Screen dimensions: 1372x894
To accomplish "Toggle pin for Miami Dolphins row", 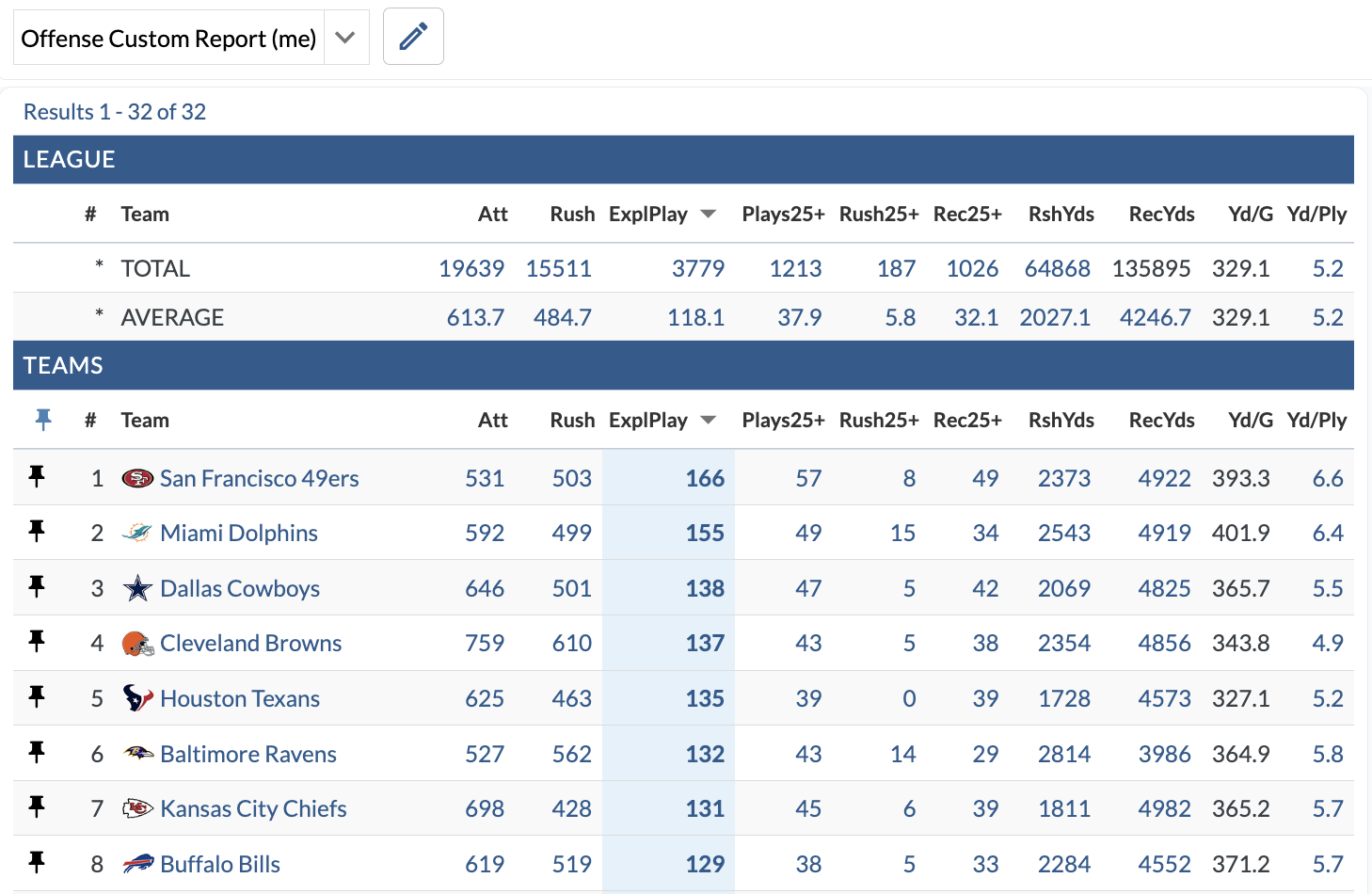I will [37, 532].
